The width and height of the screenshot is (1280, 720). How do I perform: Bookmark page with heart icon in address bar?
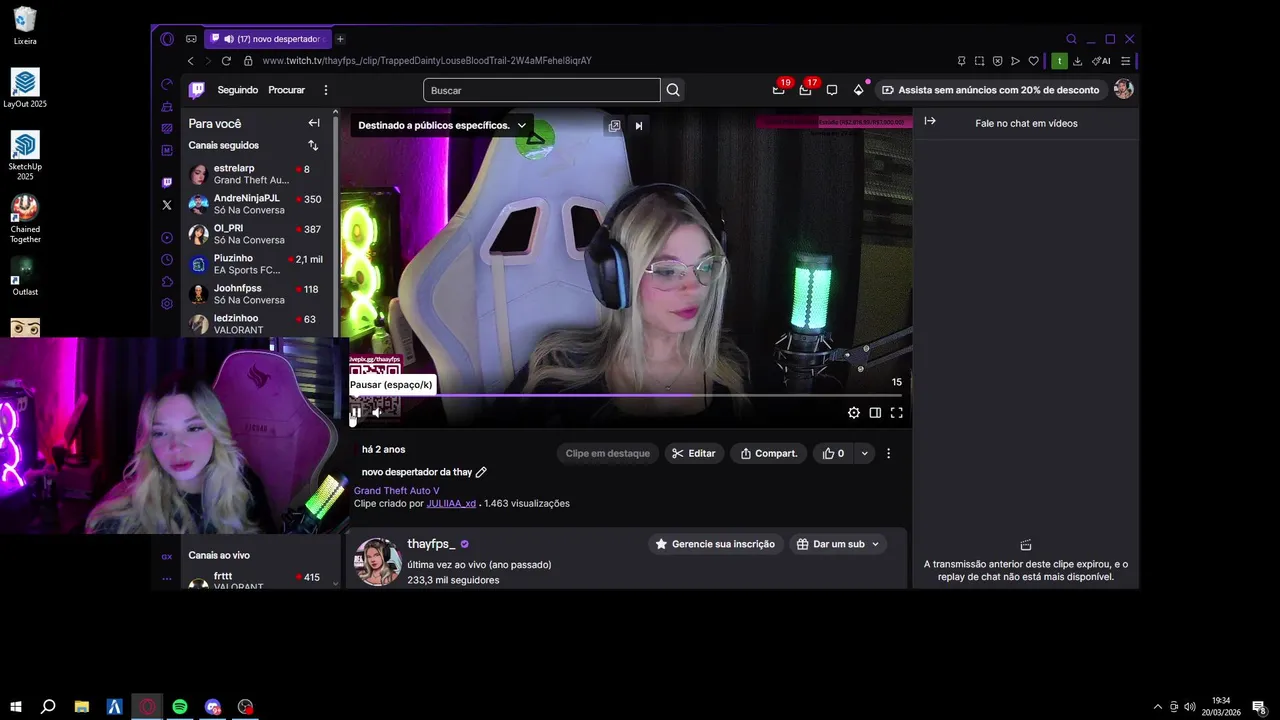tap(1033, 61)
